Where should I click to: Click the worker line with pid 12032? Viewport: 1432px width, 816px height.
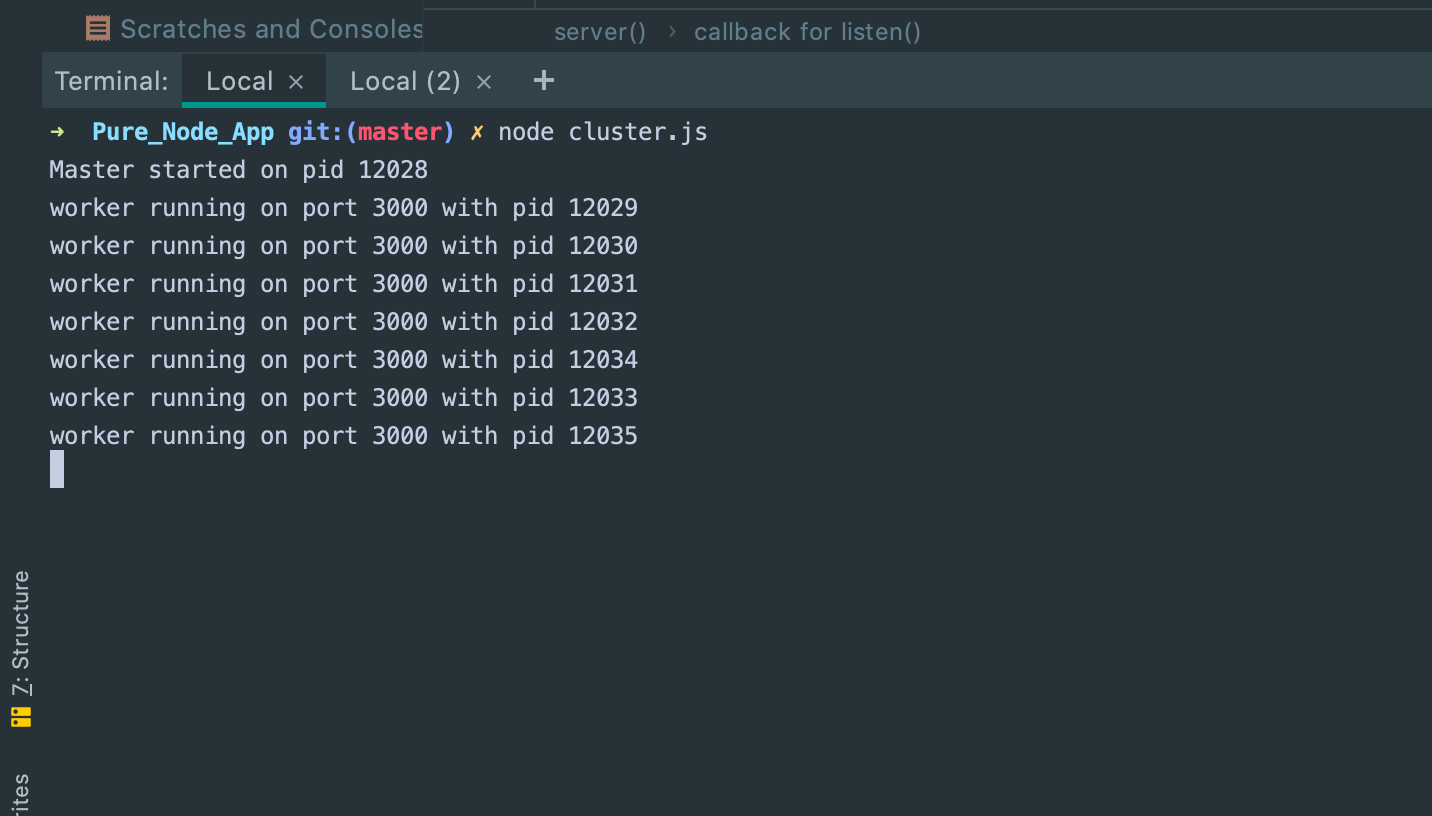(x=344, y=322)
